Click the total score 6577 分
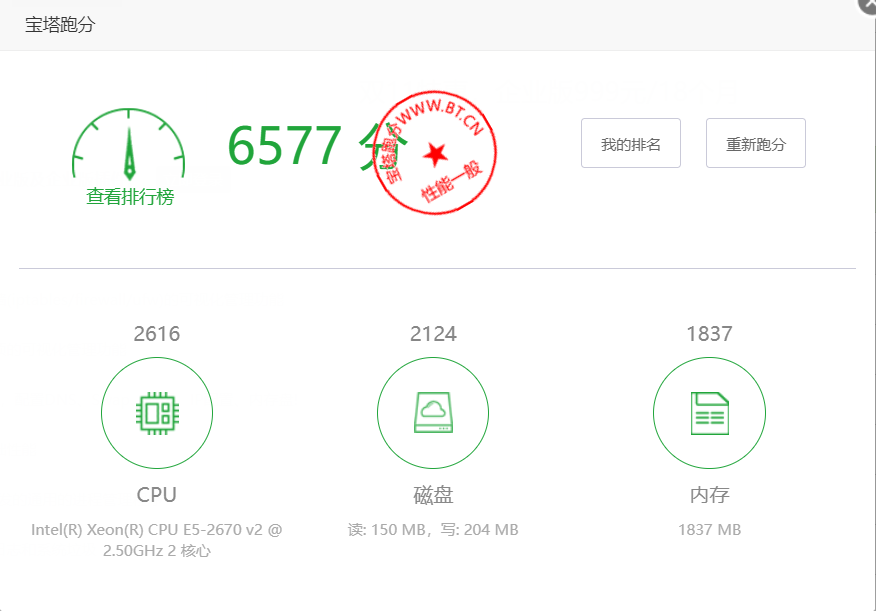The height and width of the screenshot is (611, 876). click(x=295, y=146)
